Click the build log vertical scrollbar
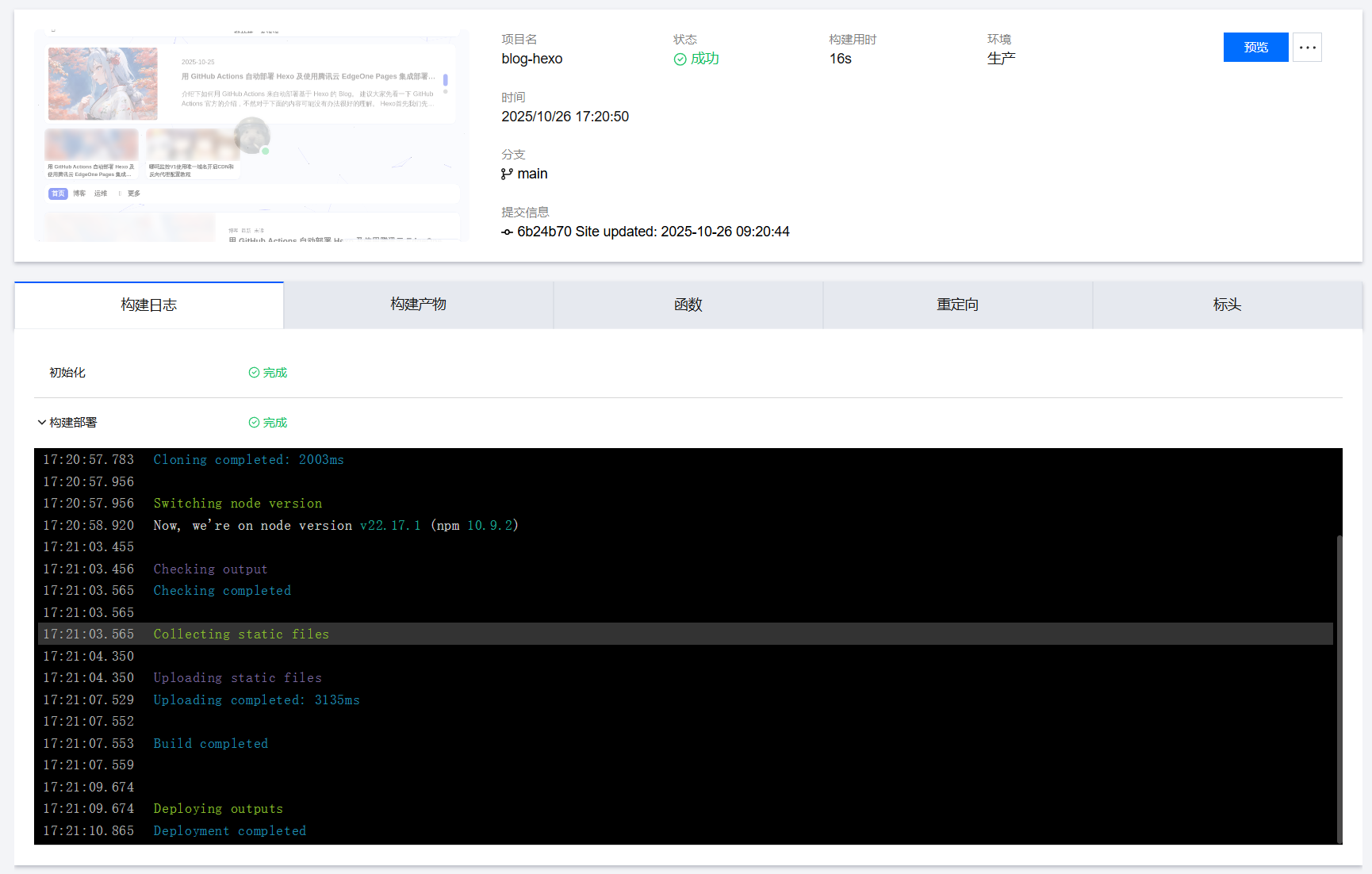Viewport: 1372px width, 874px height. [1339, 688]
